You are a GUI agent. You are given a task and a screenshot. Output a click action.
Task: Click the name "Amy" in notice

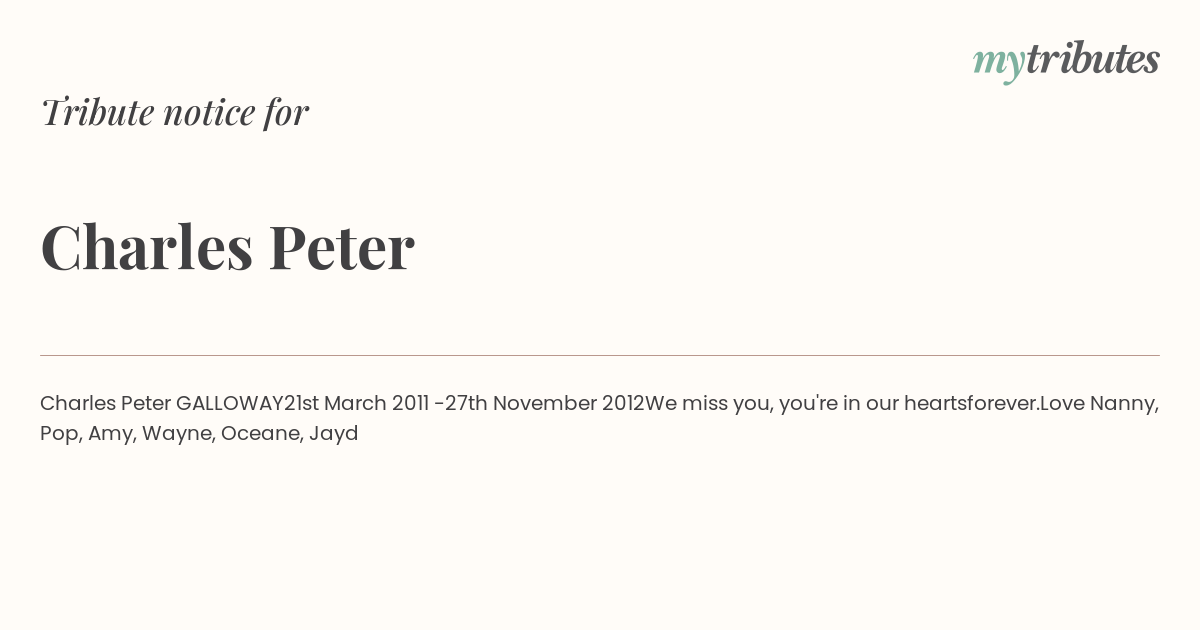pyautogui.click(x=110, y=434)
